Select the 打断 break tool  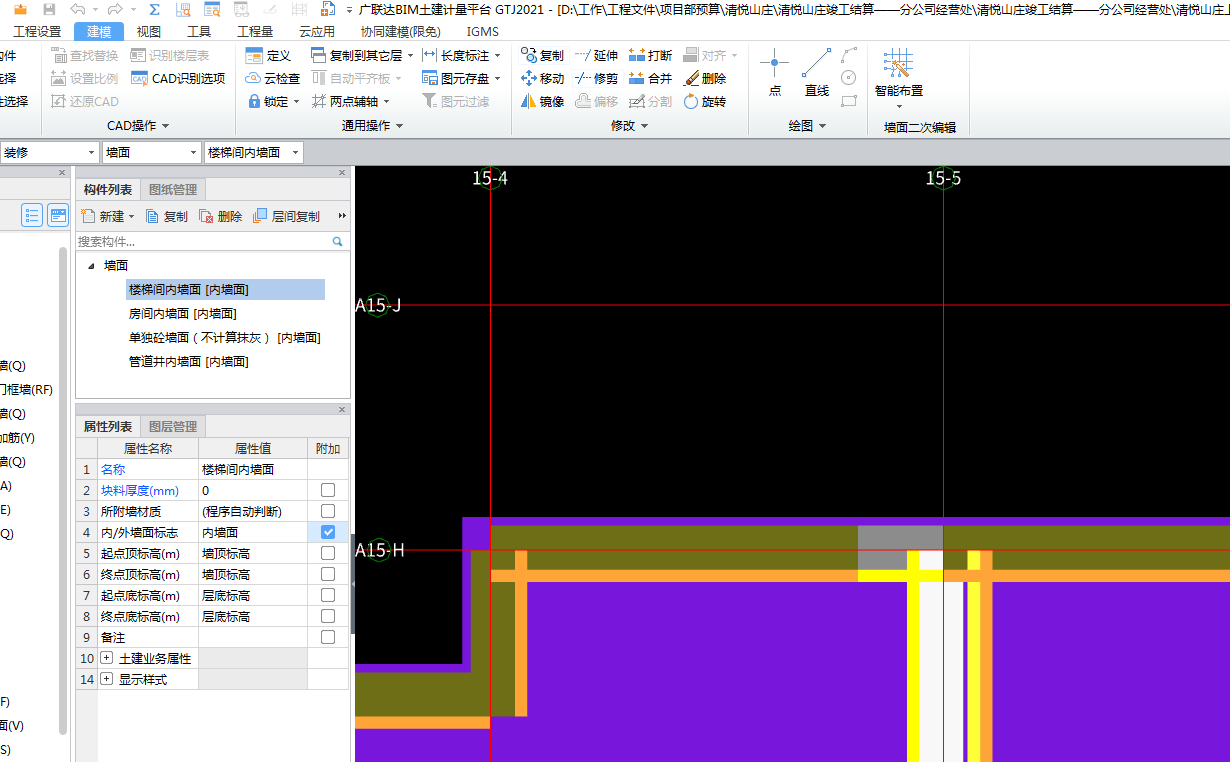[650, 55]
